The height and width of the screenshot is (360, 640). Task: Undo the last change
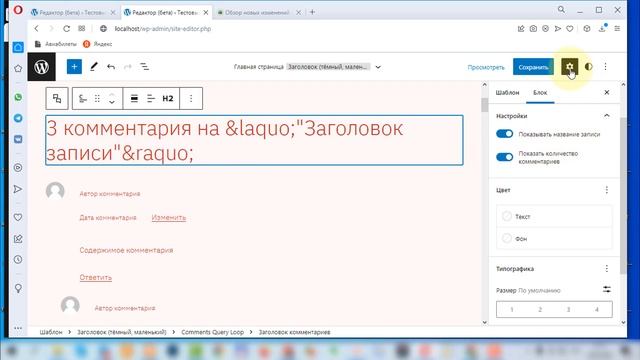tap(111, 67)
